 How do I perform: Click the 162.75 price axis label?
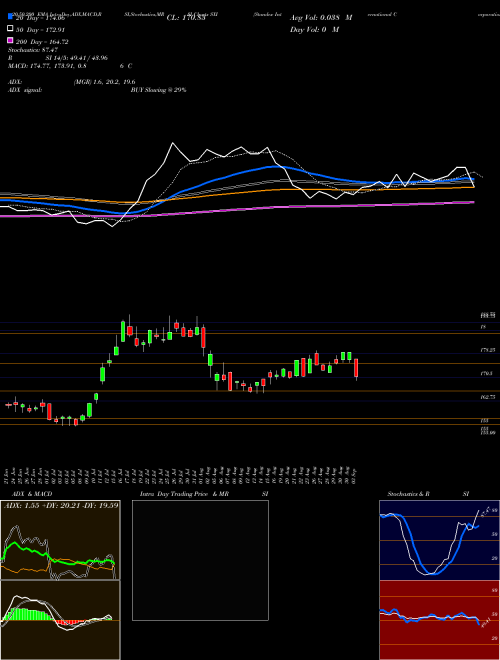[488, 397]
